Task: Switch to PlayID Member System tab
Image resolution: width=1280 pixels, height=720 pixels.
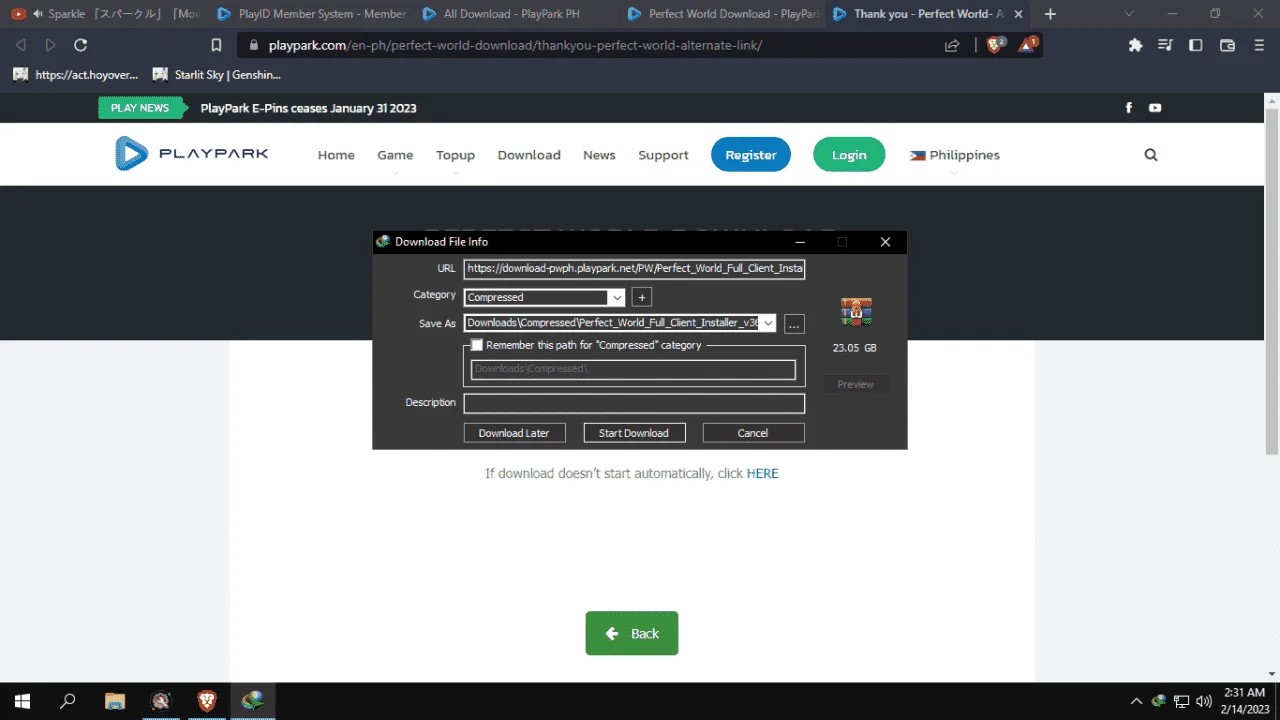Action: [311, 14]
